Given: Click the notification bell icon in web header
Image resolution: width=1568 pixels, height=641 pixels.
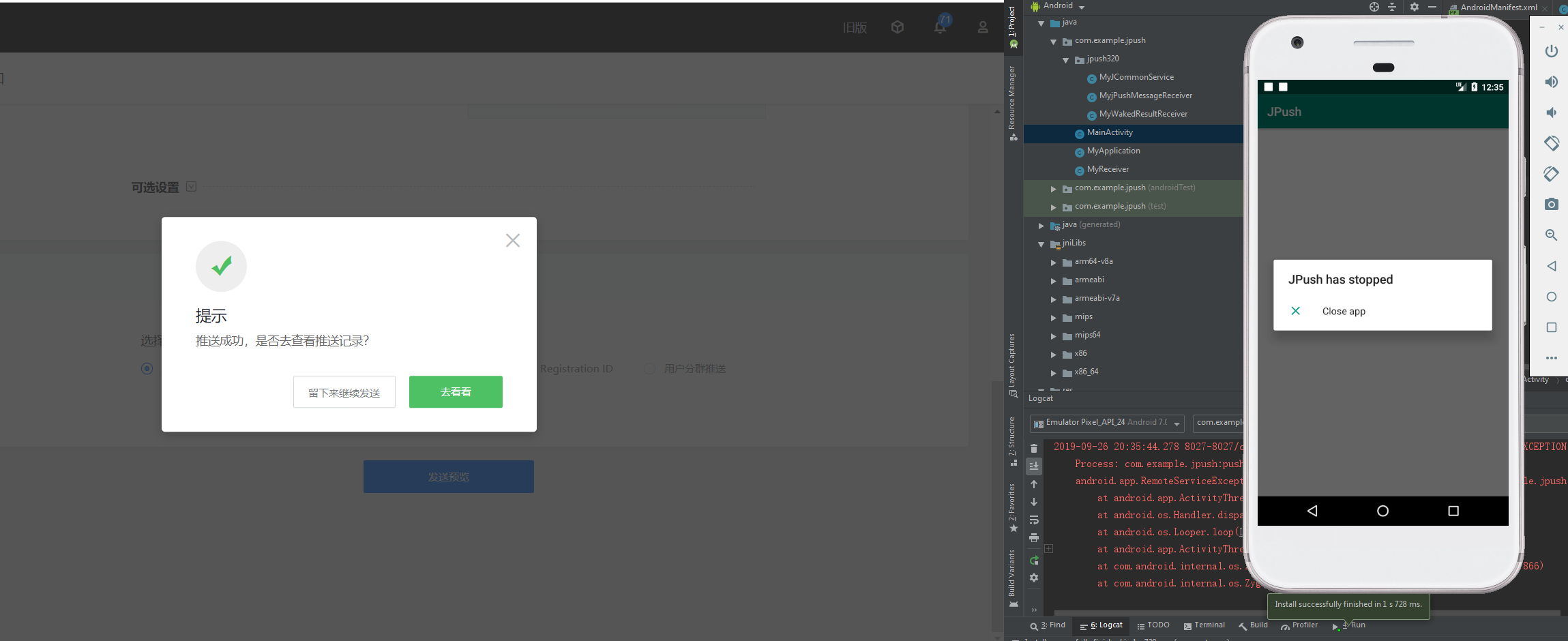Looking at the screenshot, I should [941, 25].
